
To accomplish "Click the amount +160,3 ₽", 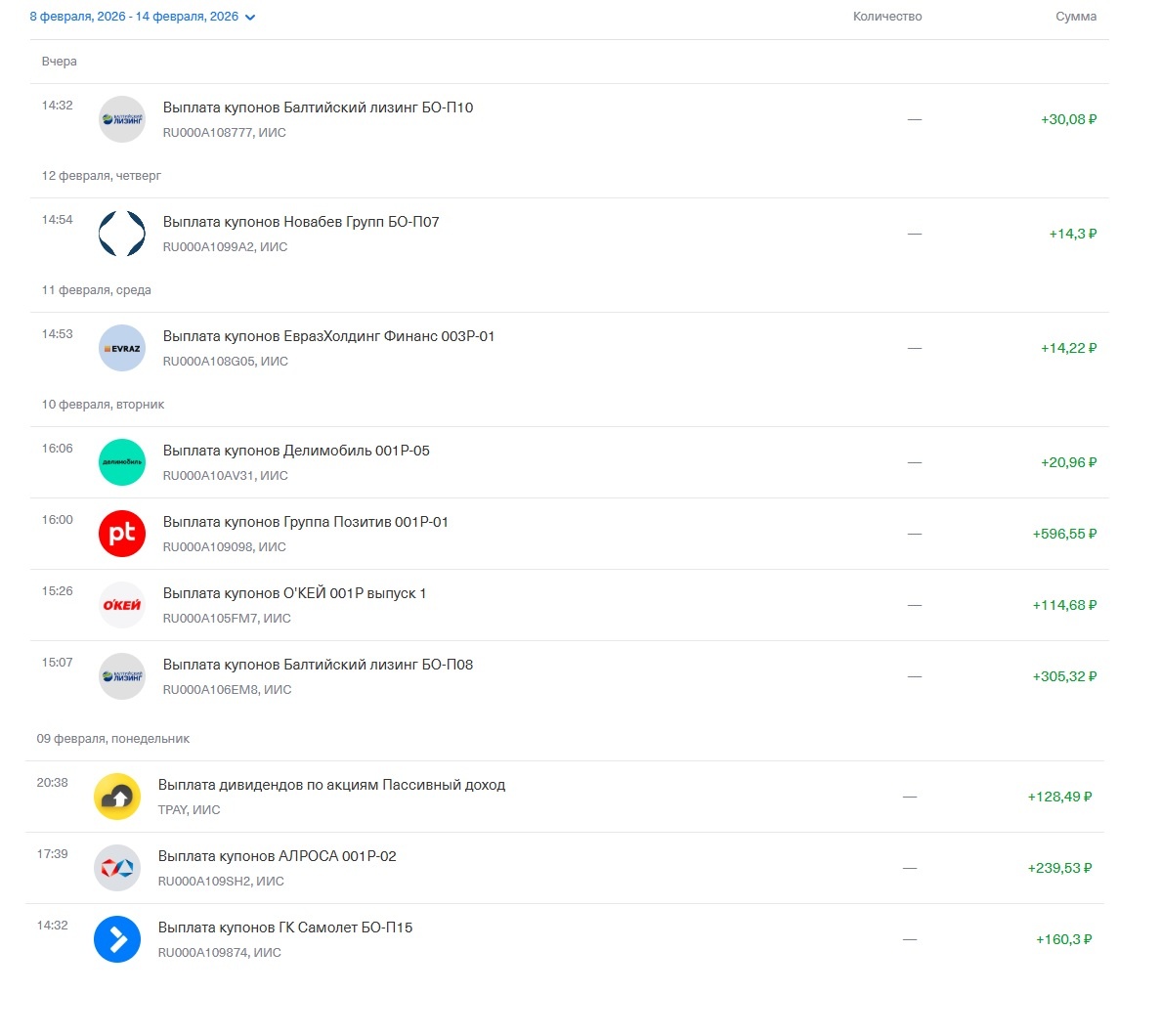I will (x=1064, y=939).
